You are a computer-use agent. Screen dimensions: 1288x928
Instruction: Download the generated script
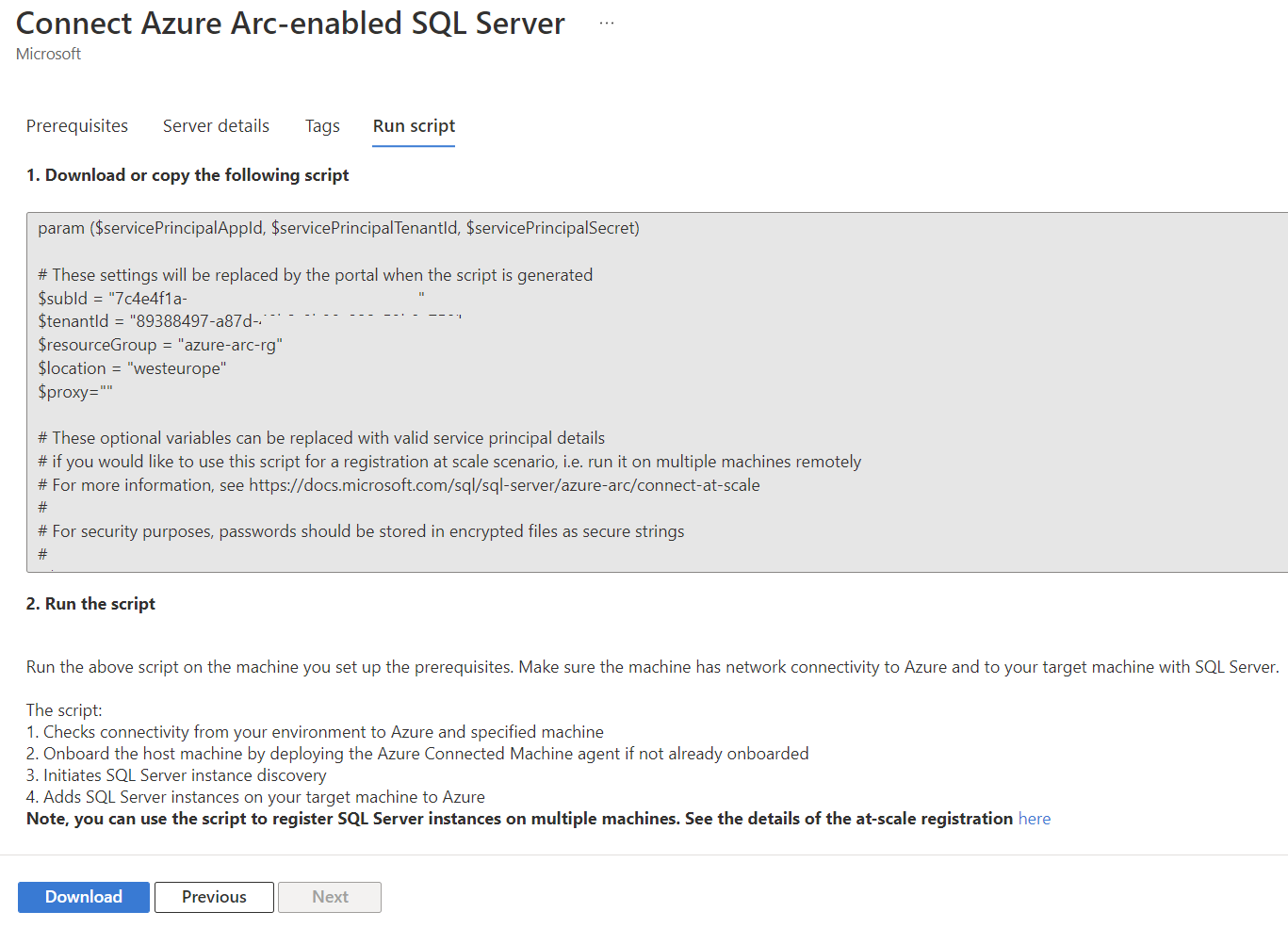(84, 897)
